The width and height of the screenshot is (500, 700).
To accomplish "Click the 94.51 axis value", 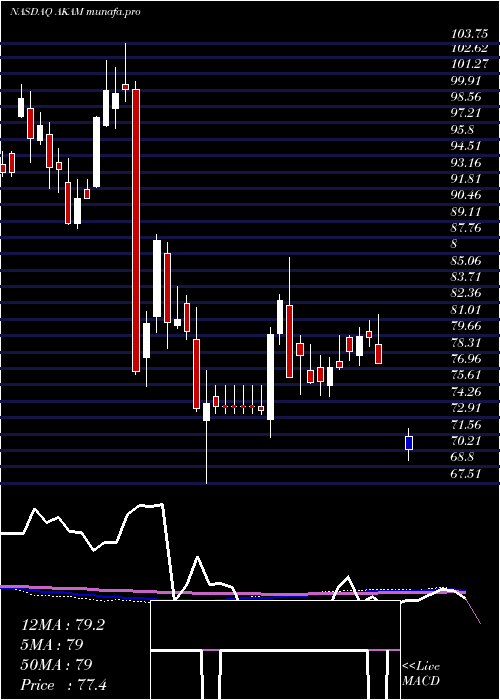I will click(x=466, y=146).
